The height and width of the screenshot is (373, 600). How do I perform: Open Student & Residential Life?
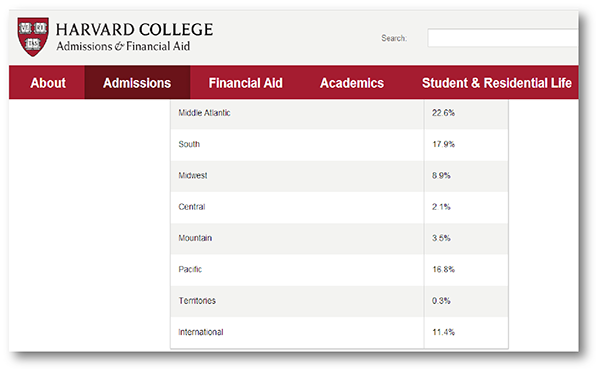coord(497,83)
